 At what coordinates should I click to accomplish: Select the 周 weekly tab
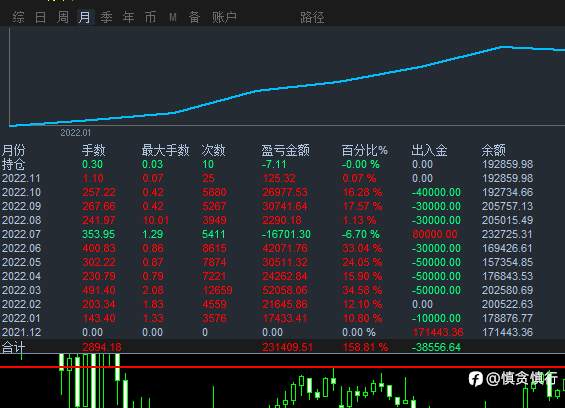coord(63,17)
